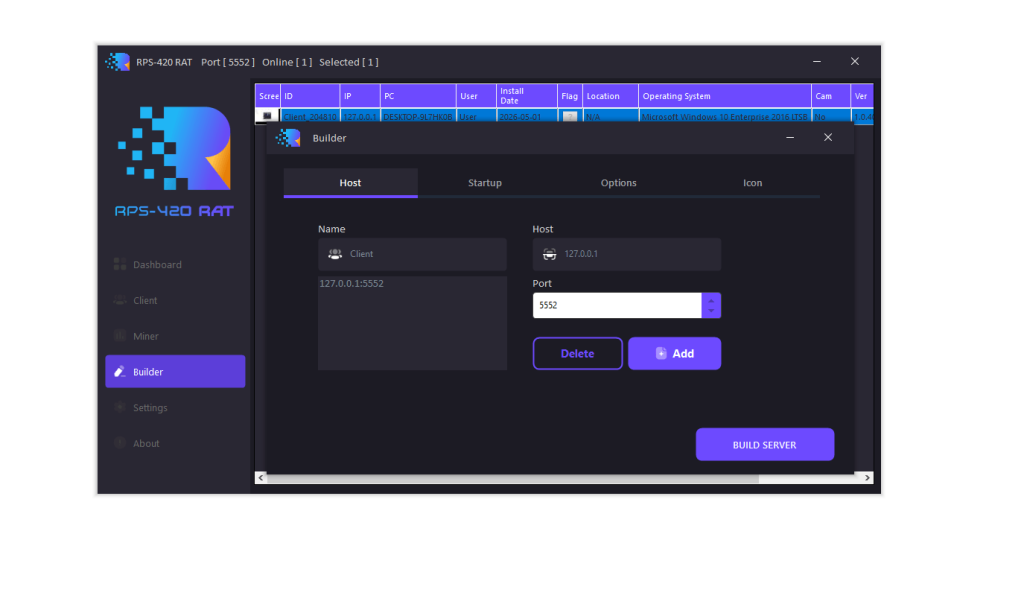Click the Builder dialog title icon
Screen dimensions: 1024x616
point(288,138)
